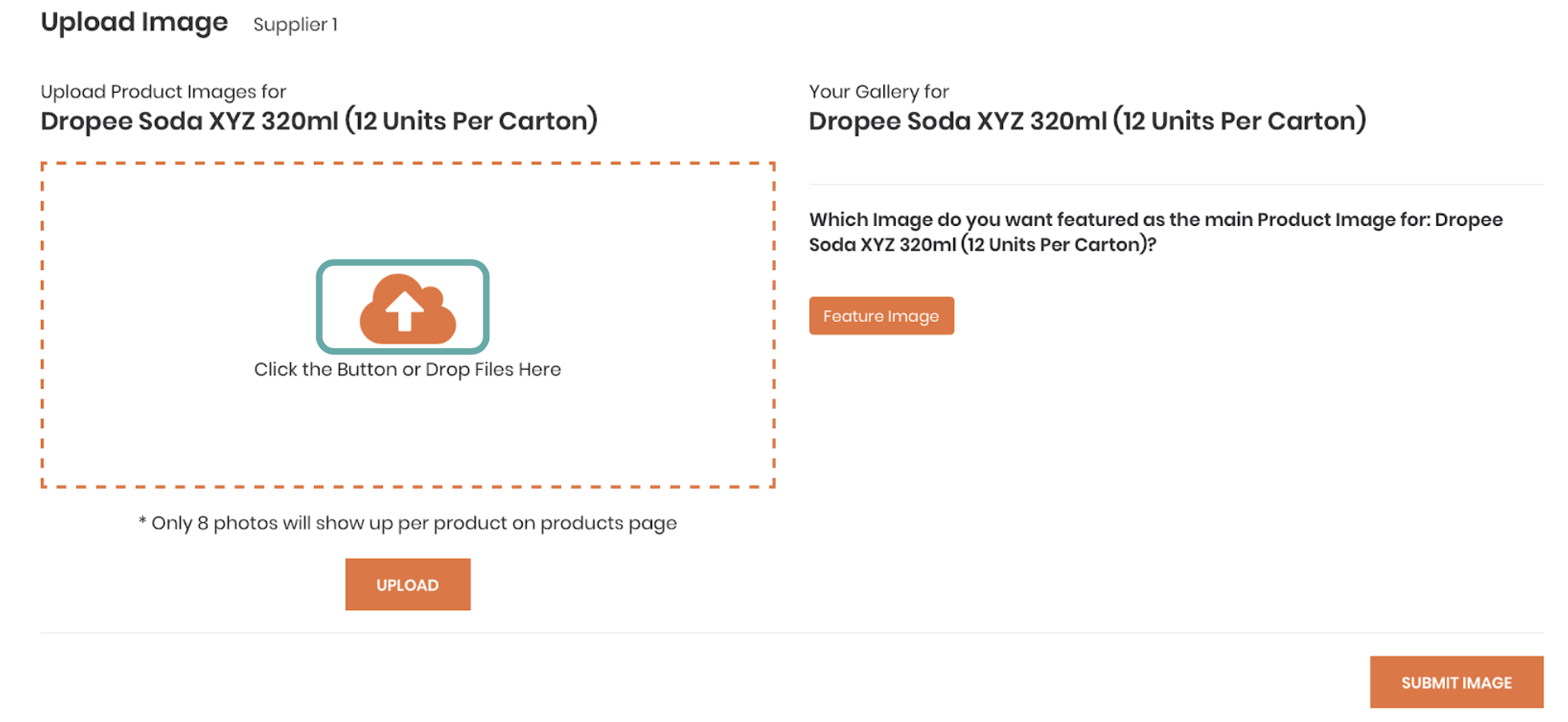Image resolution: width=1568 pixels, height=722 pixels.
Task: Click the Supplier 1 label
Action: 296,25
